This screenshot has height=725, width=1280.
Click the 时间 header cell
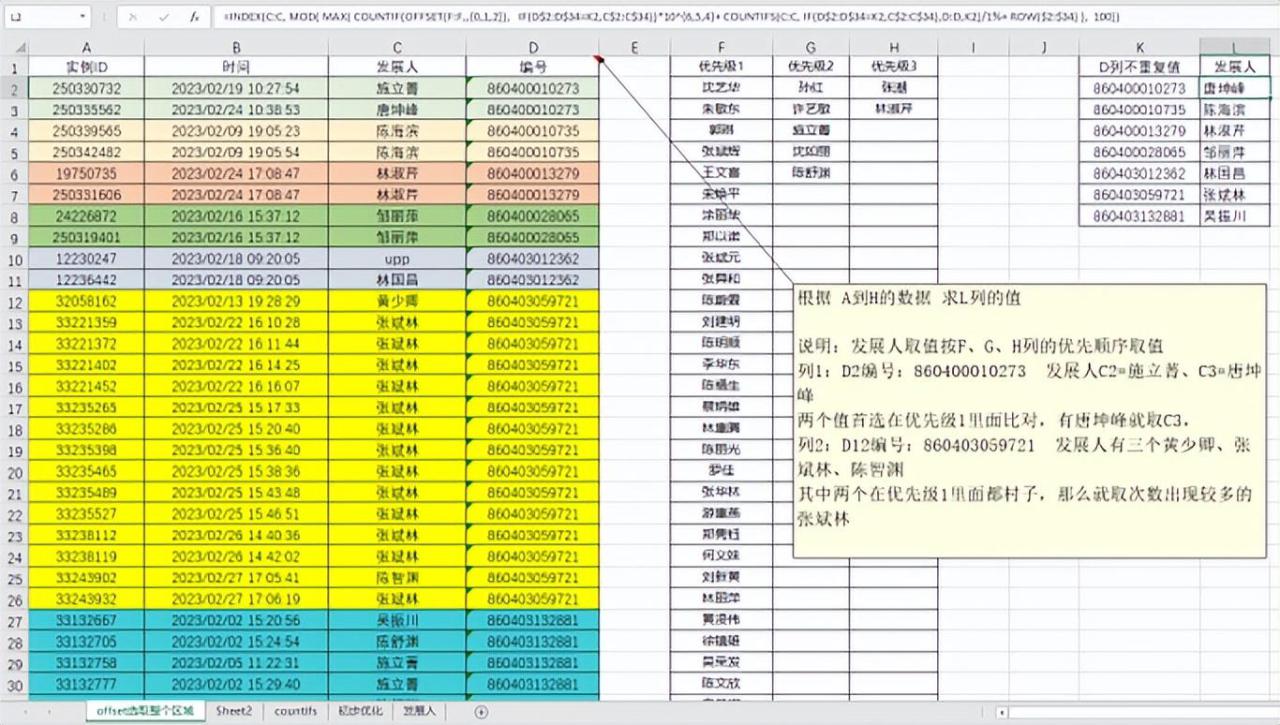pyautogui.click(x=236, y=67)
